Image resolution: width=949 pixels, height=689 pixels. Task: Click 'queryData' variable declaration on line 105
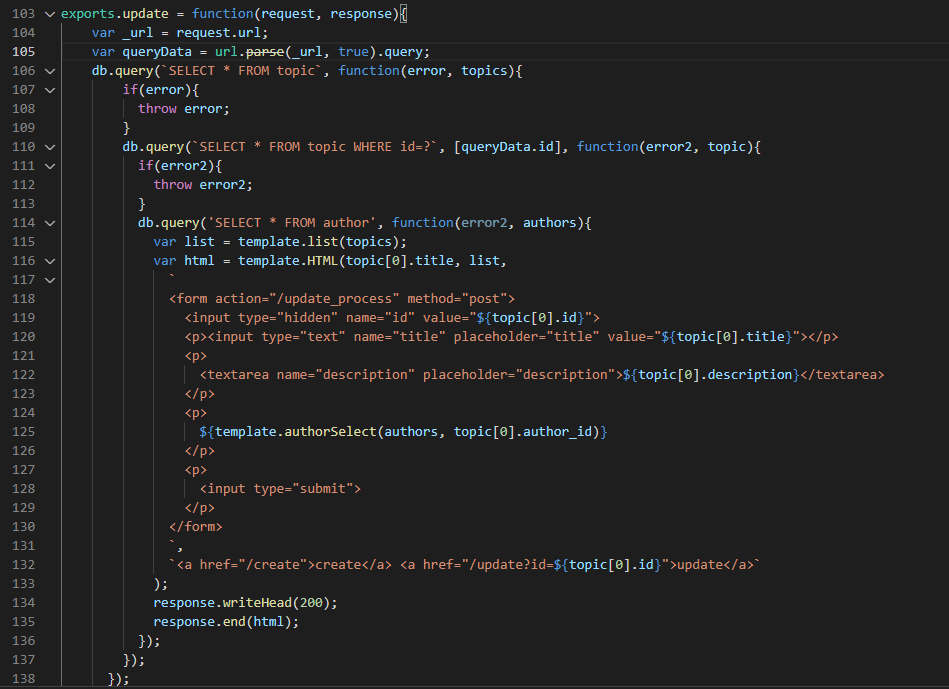coord(157,52)
